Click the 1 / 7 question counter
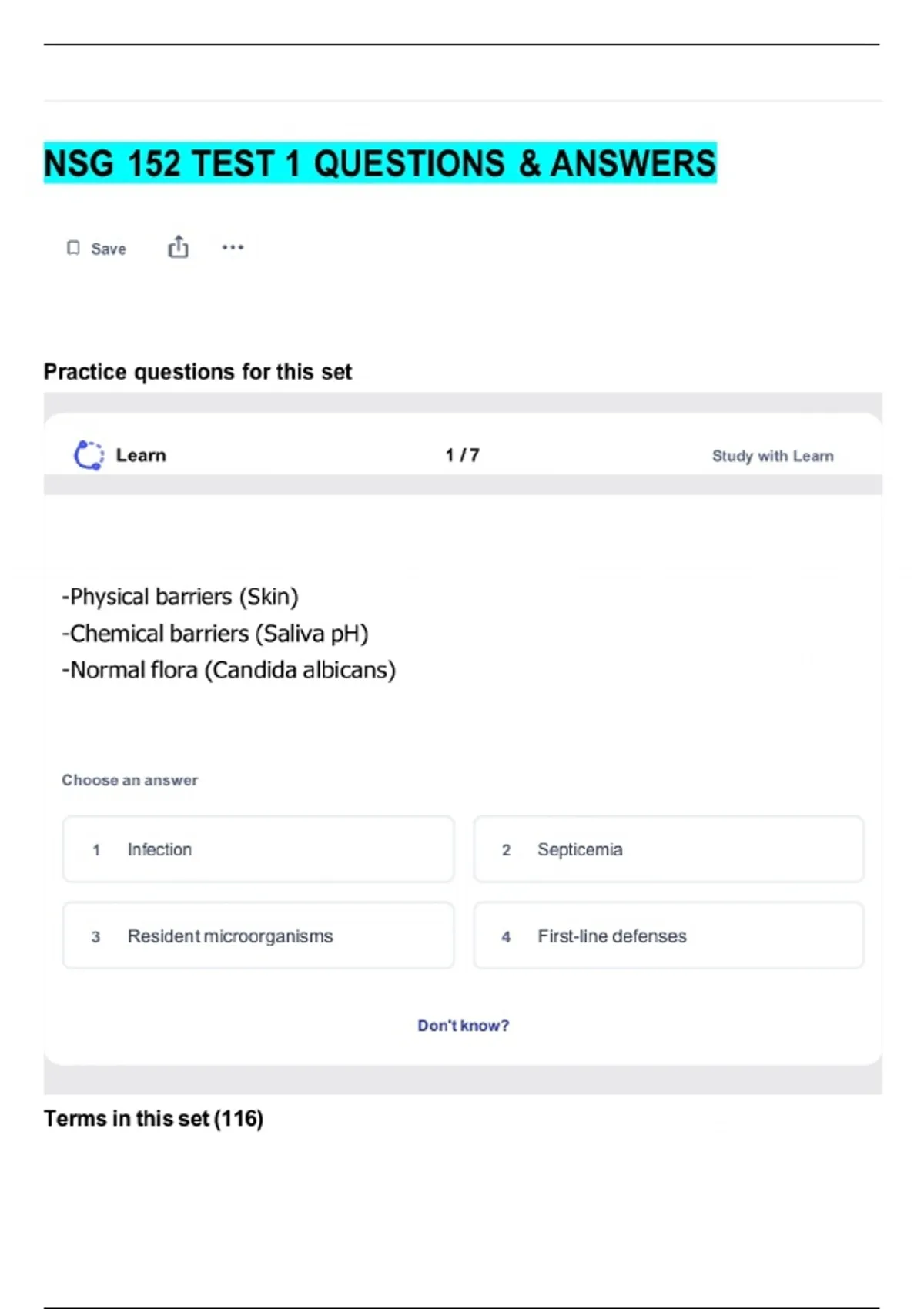924x1309 pixels. [462, 455]
